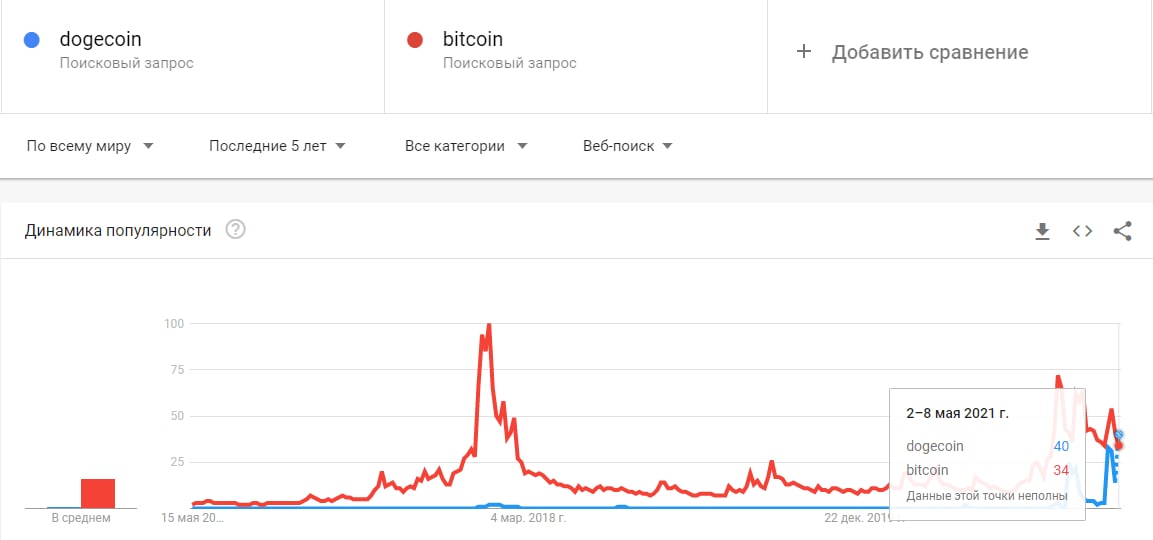
Task: Expand the Веб-поиск search type dropdown
Action: tap(627, 146)
